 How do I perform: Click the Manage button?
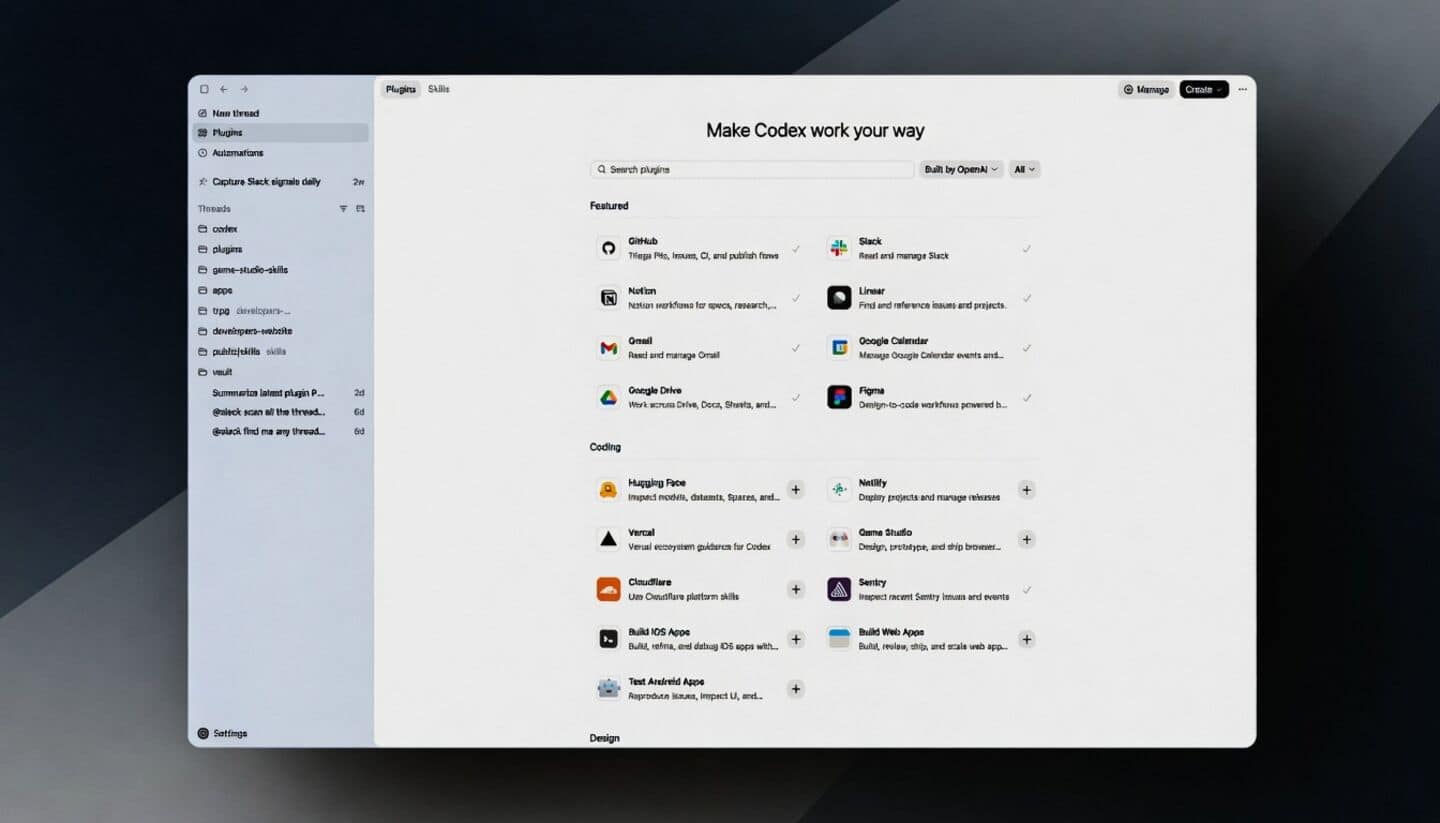point(1146,89)
